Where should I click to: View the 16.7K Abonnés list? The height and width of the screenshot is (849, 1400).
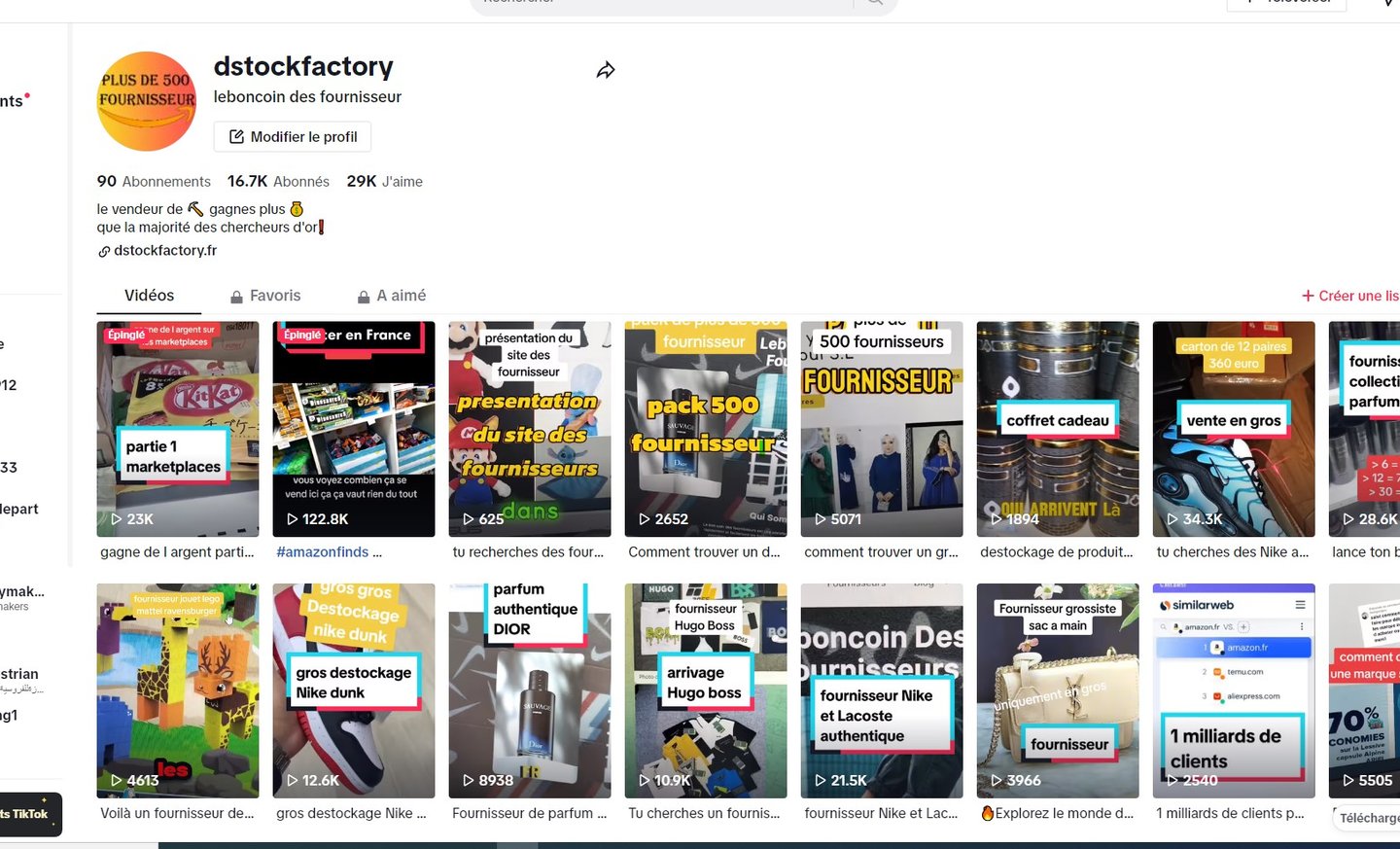coord(278,181)
